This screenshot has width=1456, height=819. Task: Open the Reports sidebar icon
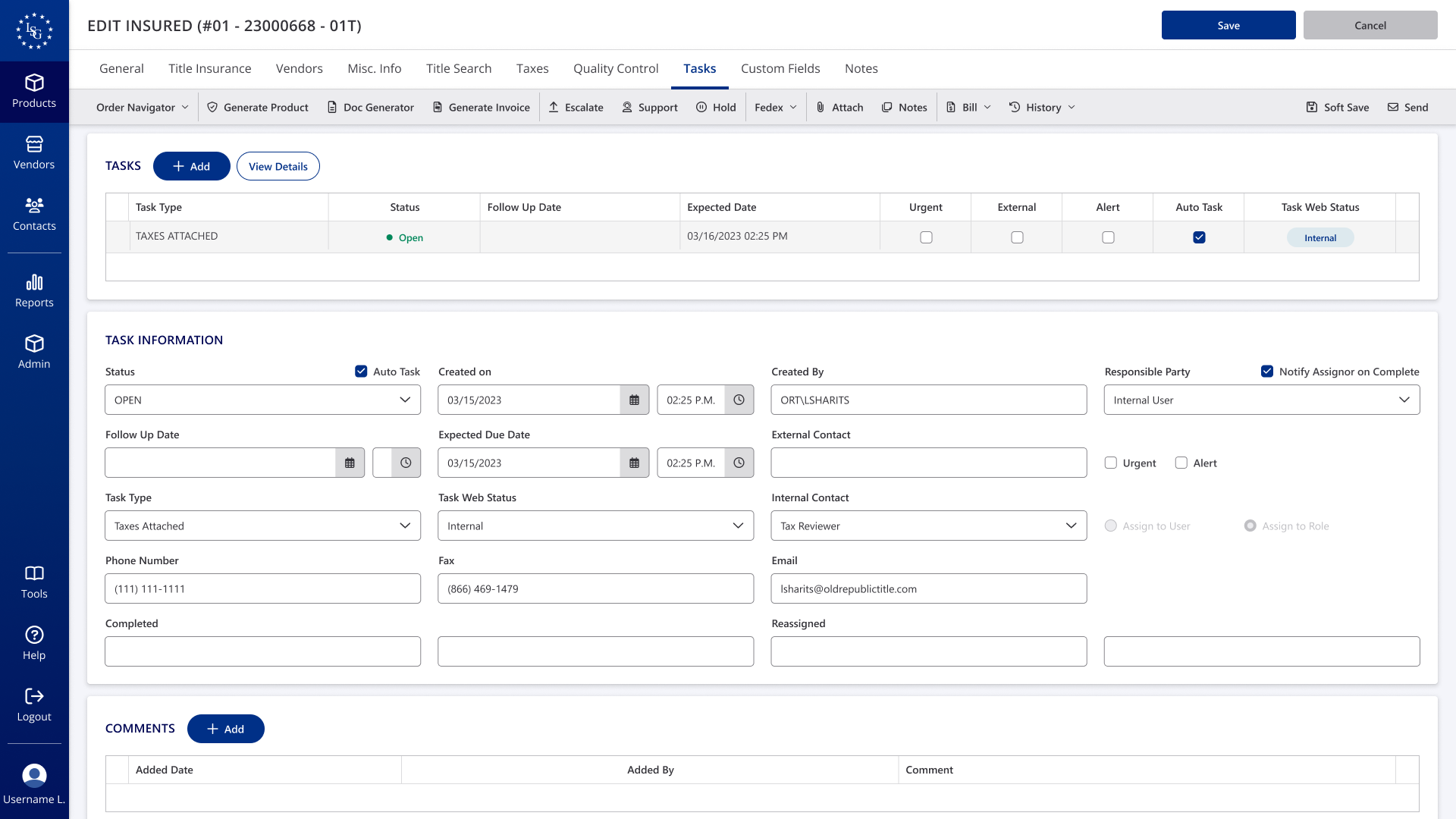point(34,282)
